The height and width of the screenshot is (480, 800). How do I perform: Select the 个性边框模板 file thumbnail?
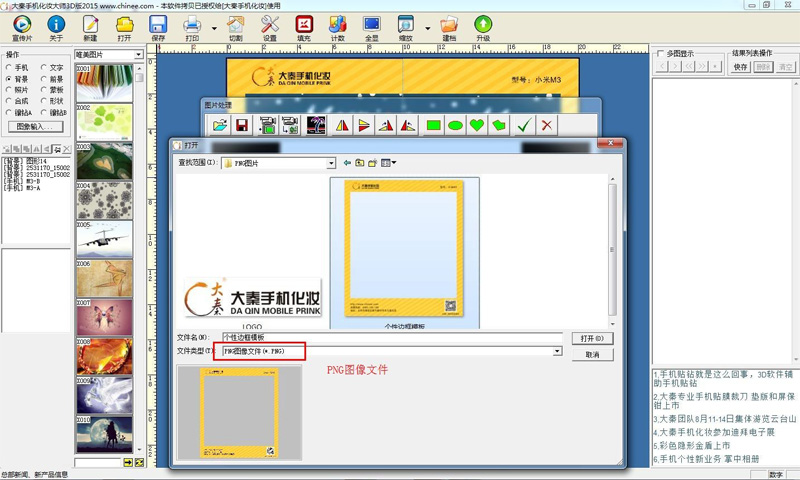point(405,254)
